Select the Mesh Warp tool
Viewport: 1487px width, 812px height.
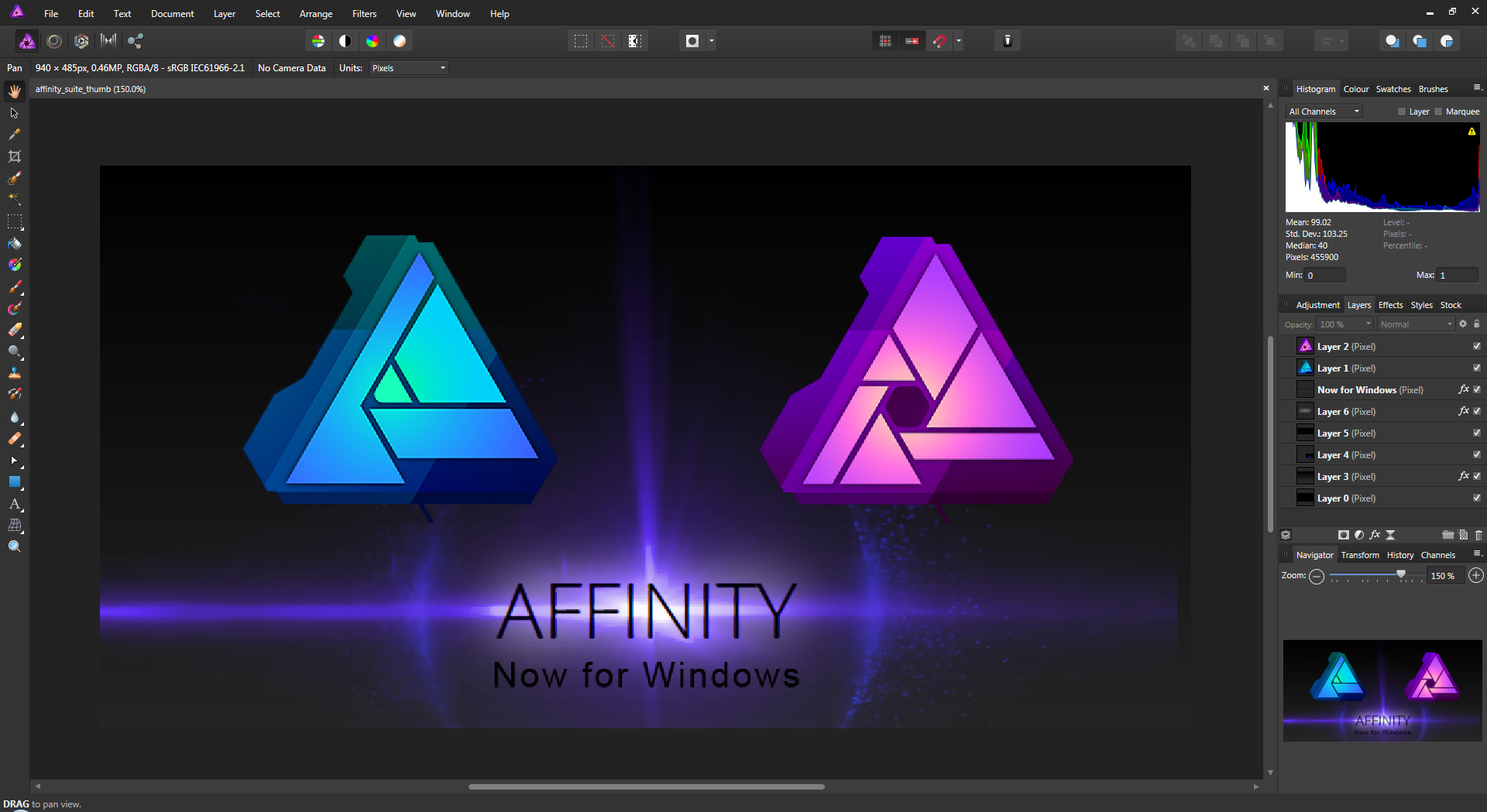[x=14, y=526]
